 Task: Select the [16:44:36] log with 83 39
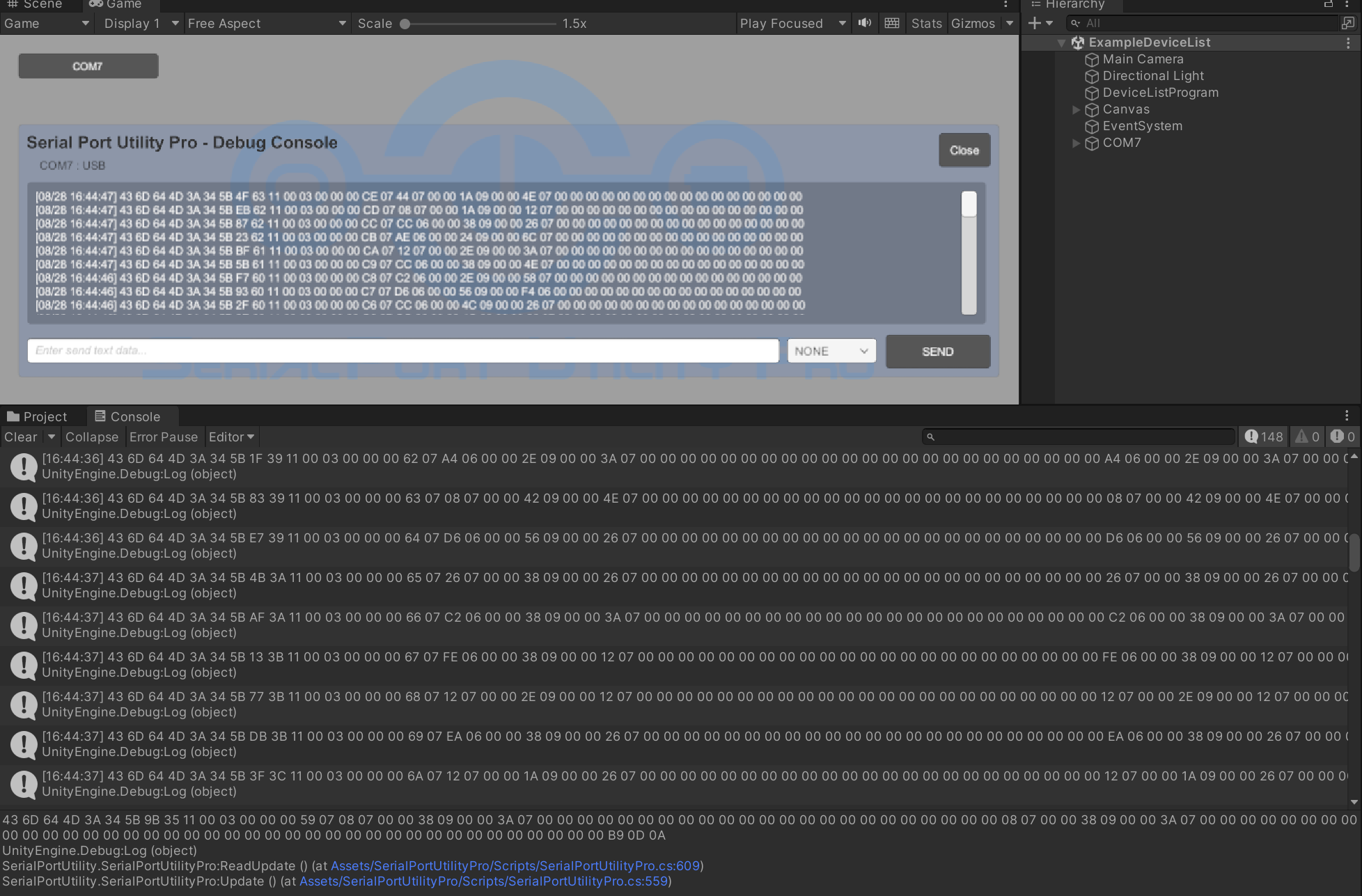(674, 506)
